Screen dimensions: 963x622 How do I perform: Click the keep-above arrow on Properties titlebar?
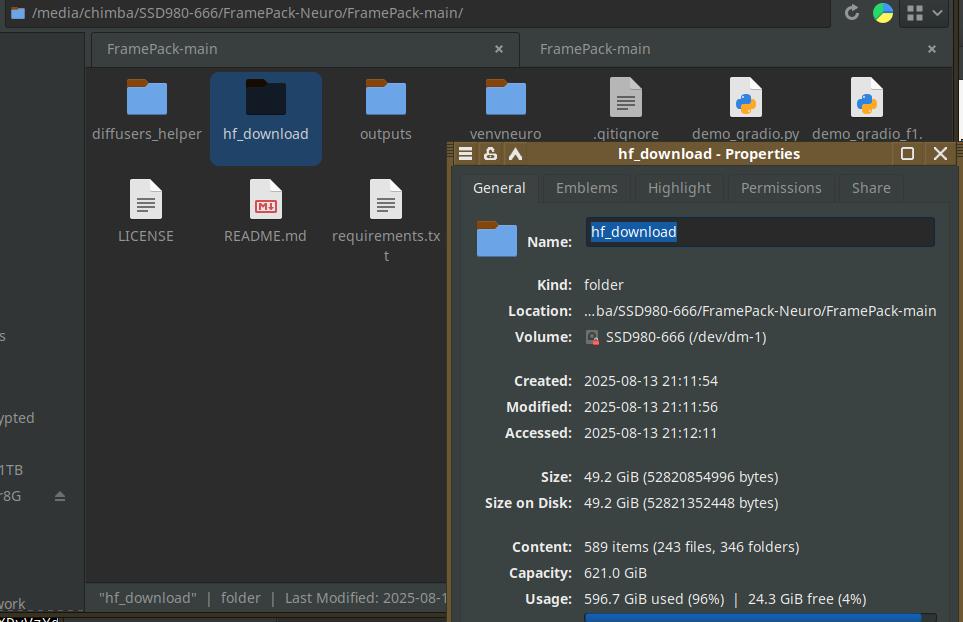[x=515, y=154]
